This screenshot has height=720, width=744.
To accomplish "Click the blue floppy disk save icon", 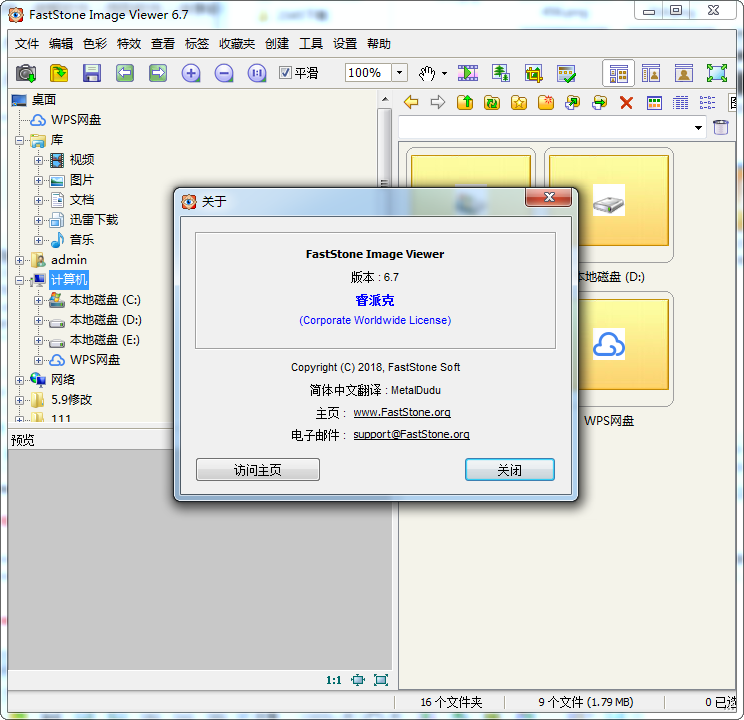I will pos(92,73).
